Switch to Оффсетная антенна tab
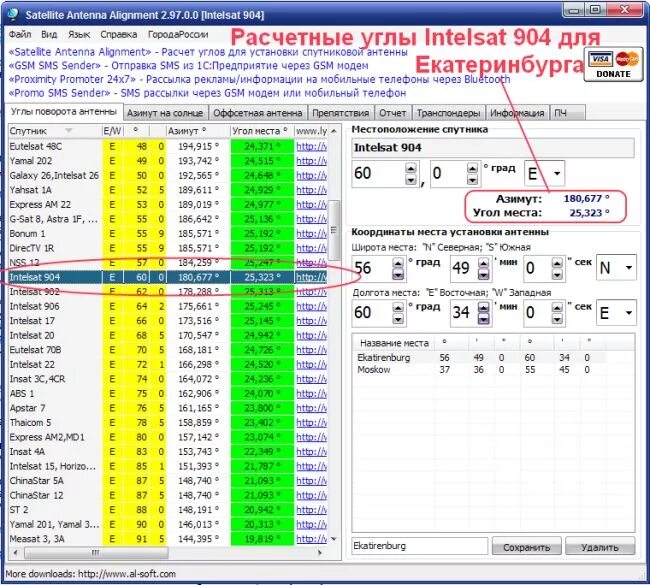Screen dimensions: 650x585 257,113
